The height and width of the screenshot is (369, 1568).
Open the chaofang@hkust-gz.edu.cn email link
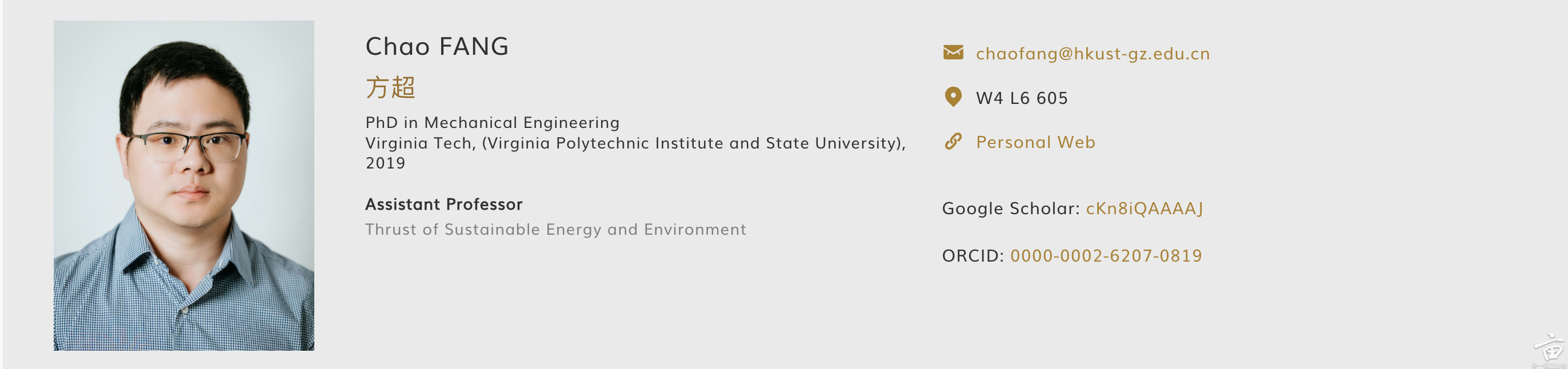[x=1093, y=54]
